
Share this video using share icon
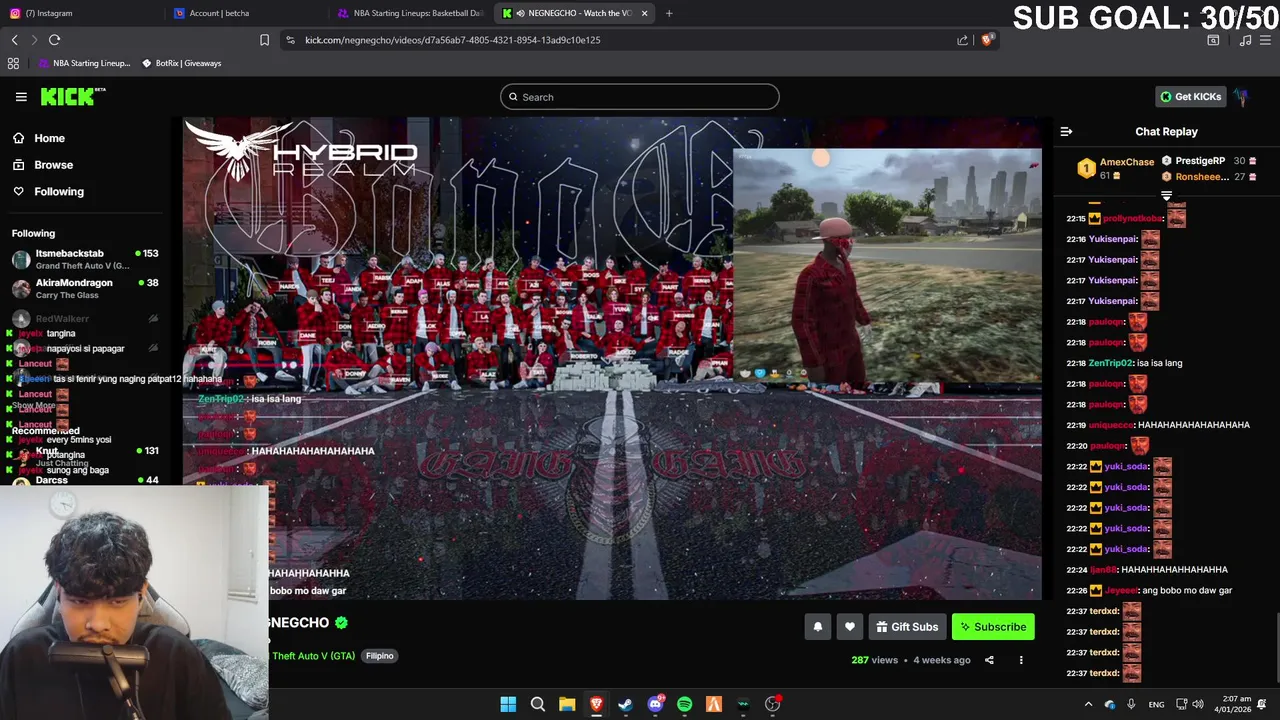(x=989, y=660)
